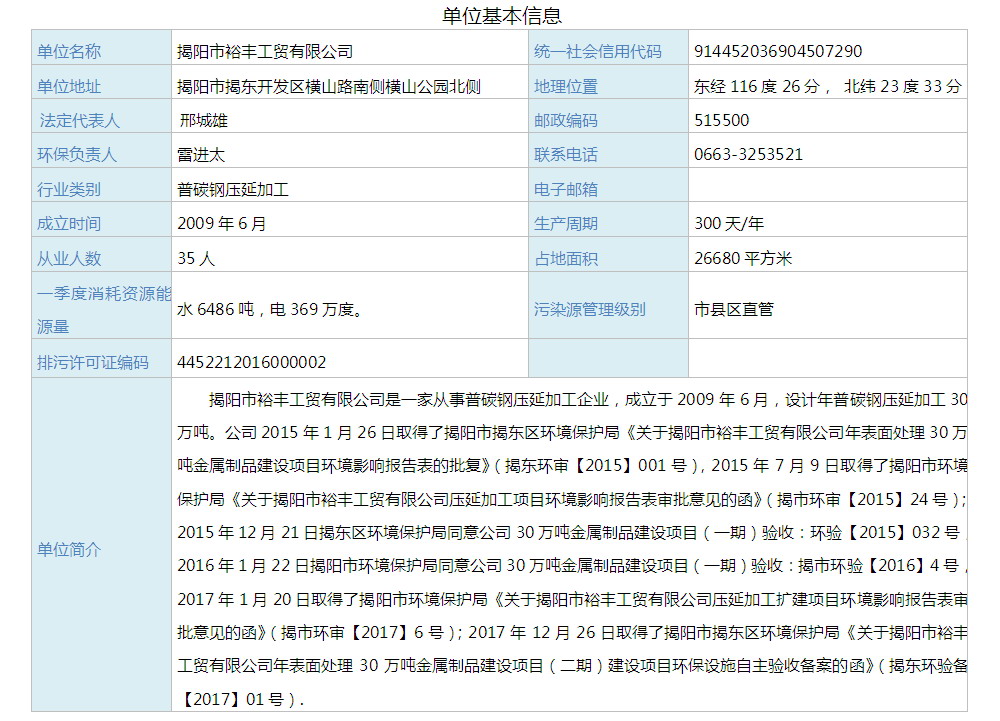Click the name 邢城雄
This screenshot has width=1000, height=721.
click(x=203, y=120)
